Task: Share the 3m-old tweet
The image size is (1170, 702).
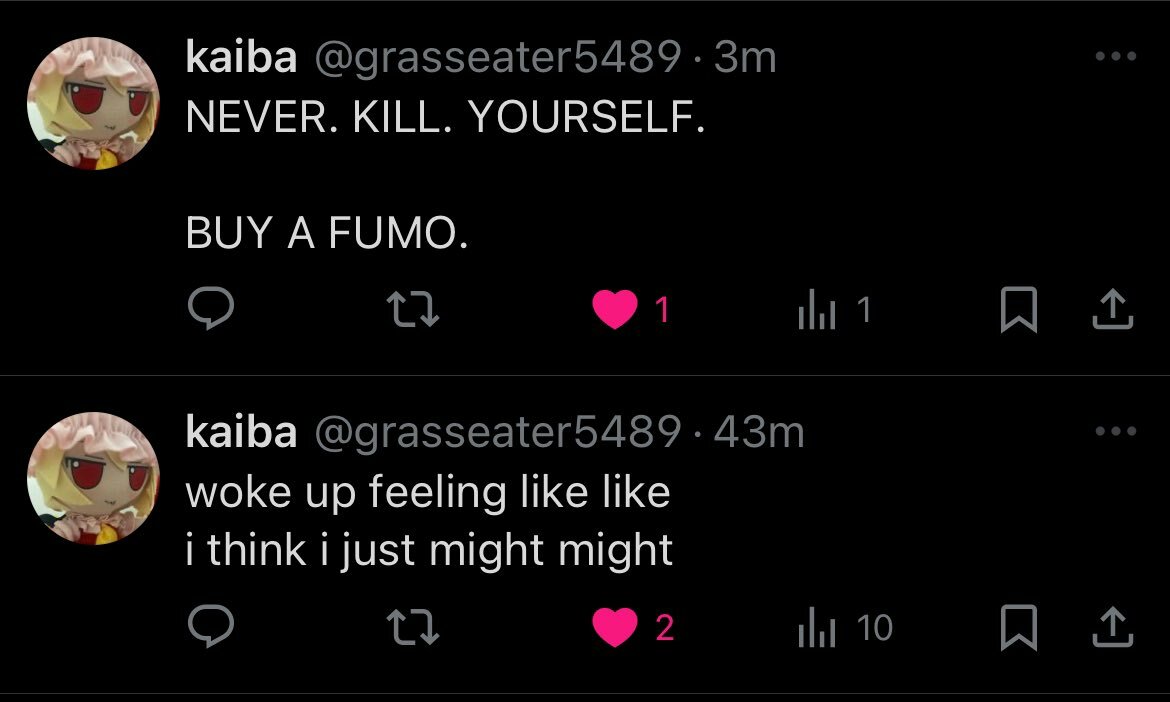Action: coord(1113,309)
